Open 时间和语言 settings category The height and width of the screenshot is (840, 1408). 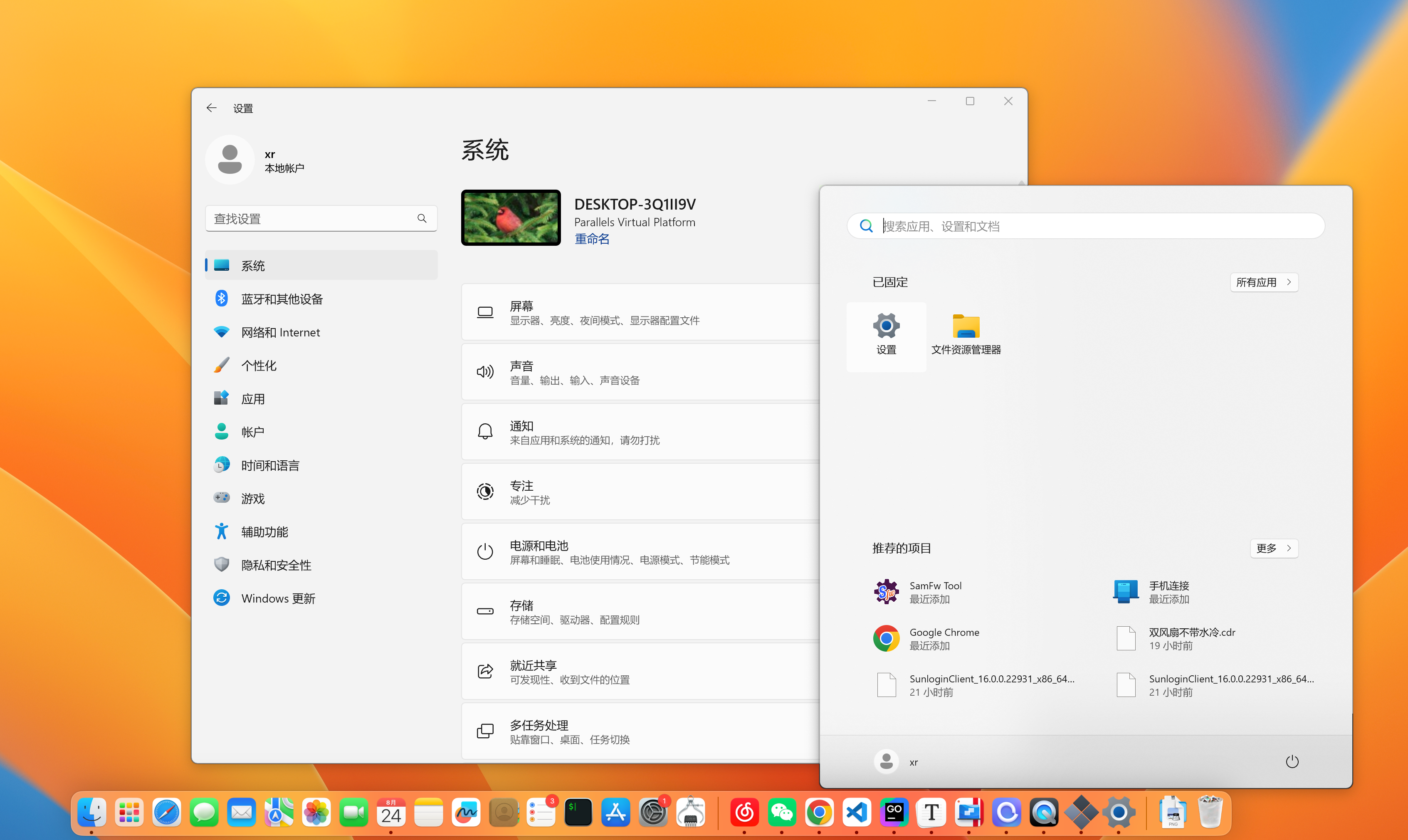pyautogui.click(x=321, y=465)
